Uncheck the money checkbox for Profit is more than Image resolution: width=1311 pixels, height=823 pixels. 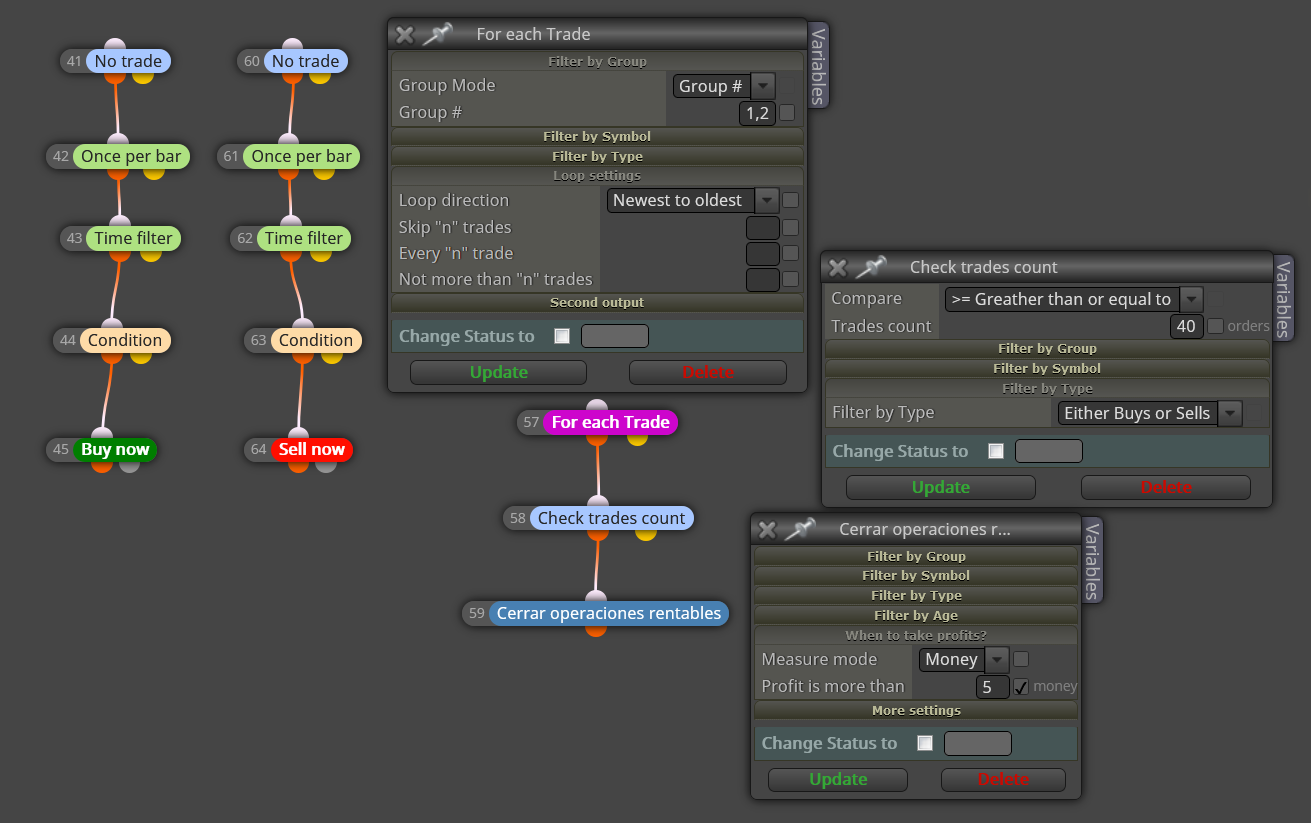(1021, 687)
